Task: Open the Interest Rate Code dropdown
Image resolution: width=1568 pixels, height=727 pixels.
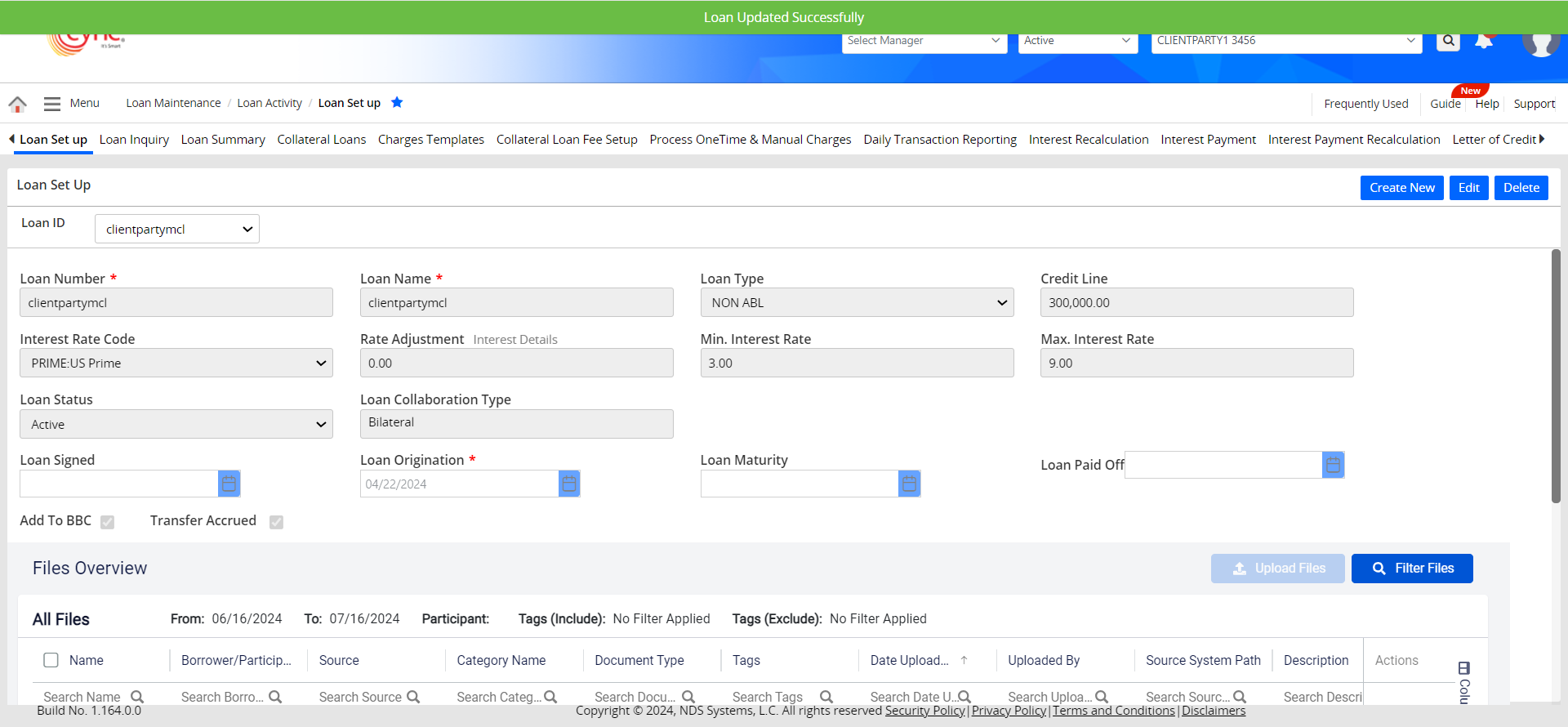Action: tap(176, 363)
